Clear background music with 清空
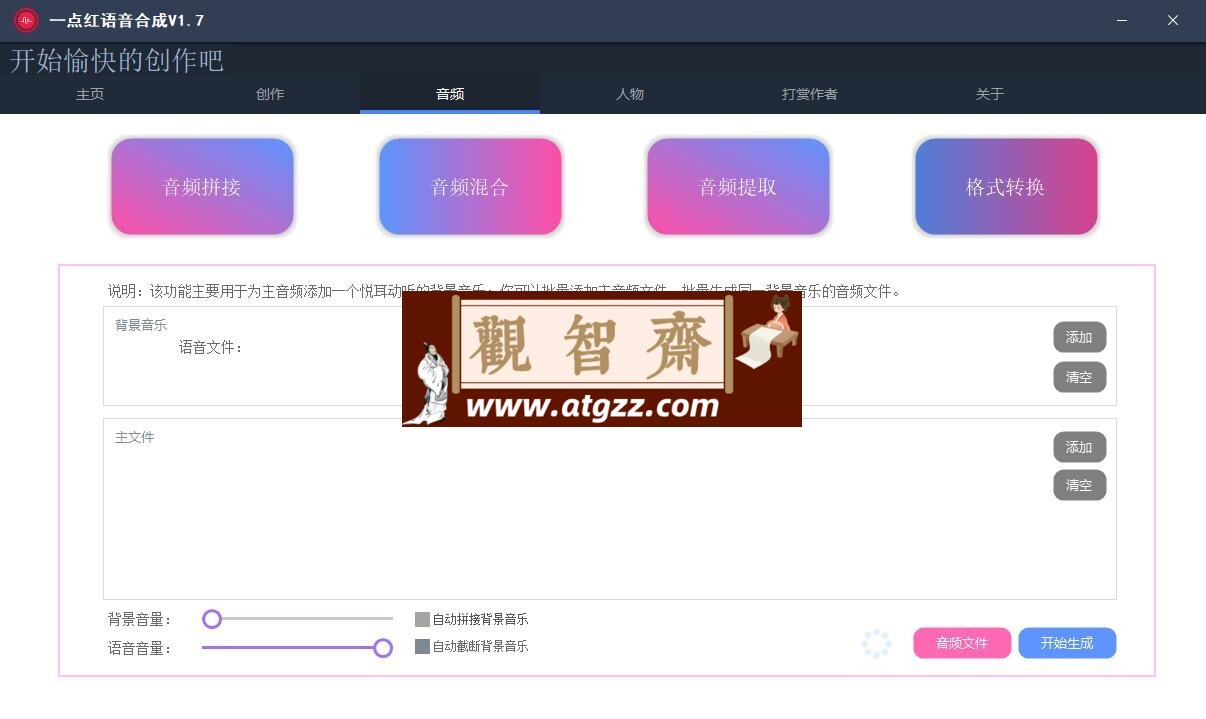 coord(1079,377)
